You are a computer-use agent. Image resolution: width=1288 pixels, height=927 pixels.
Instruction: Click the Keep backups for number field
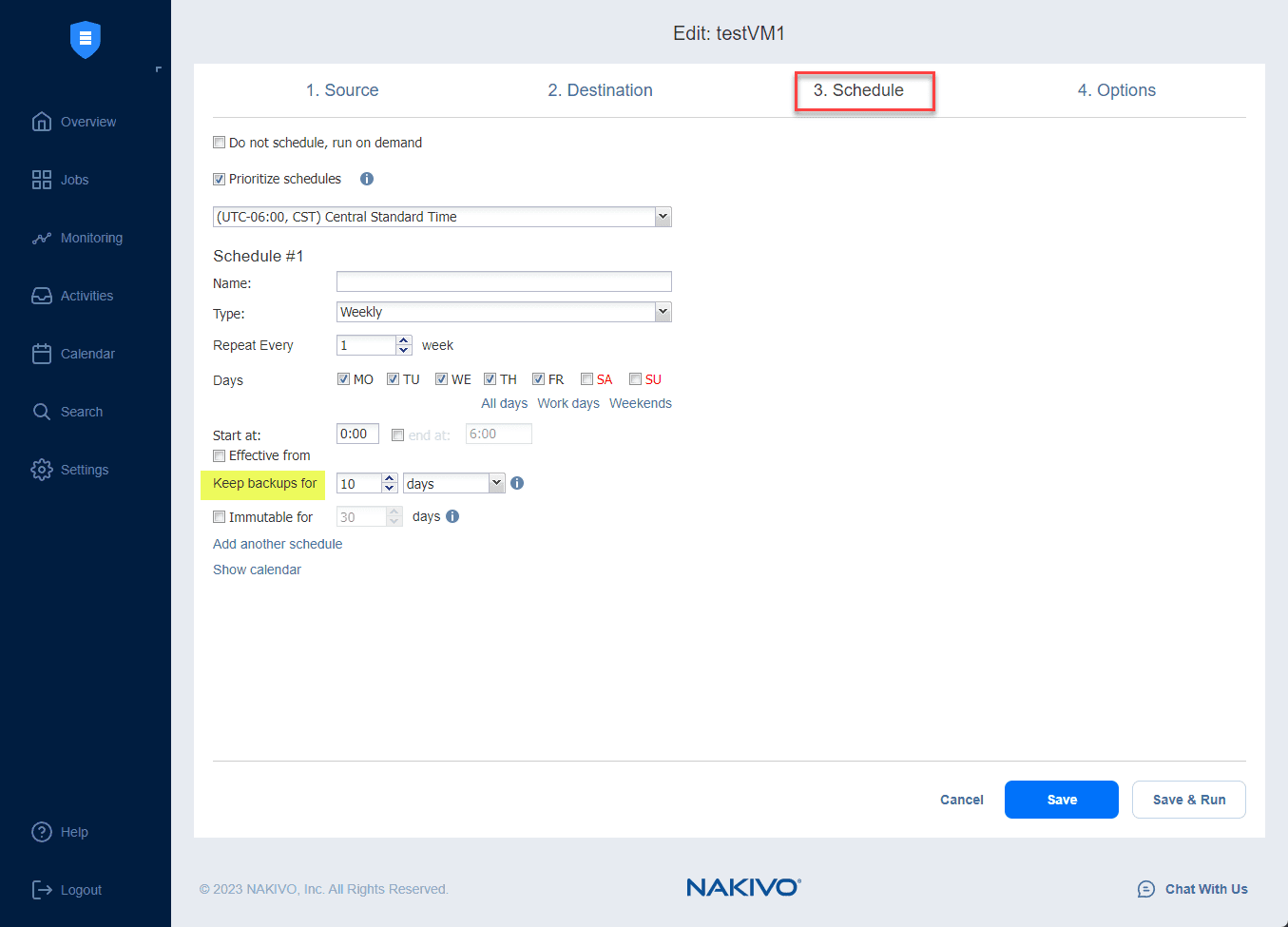(x=359, y=483)
